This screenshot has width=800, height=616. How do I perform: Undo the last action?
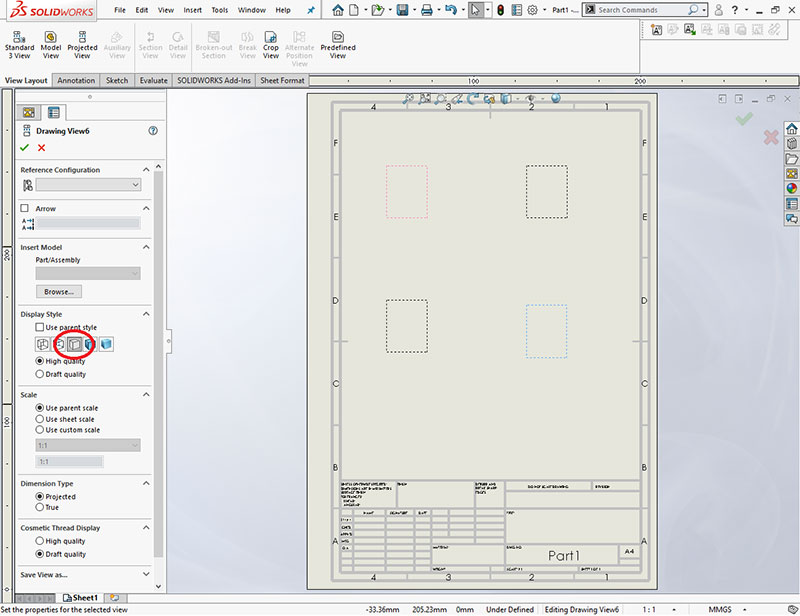tap(451, 10)
